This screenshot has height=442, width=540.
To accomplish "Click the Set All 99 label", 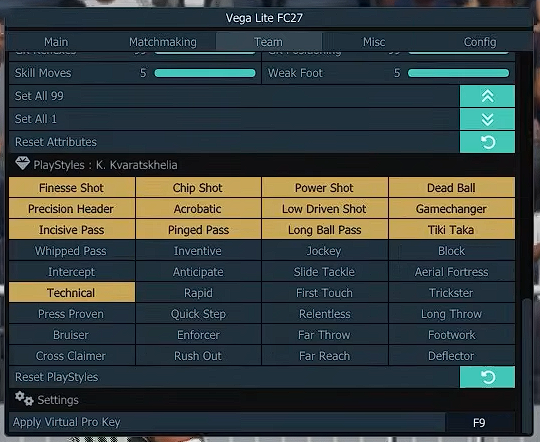I will tap(39, 96).
